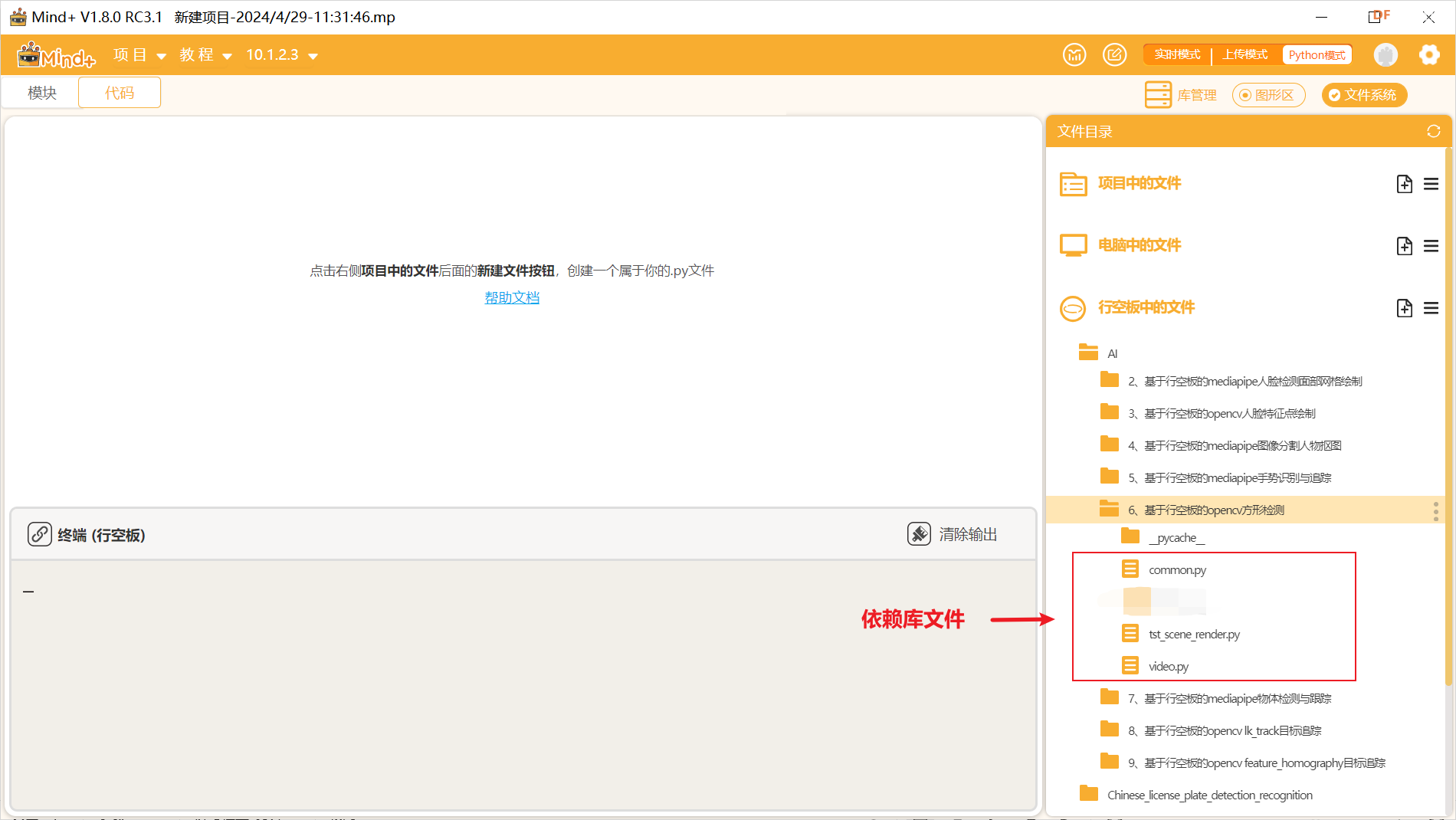The image size is (1456, 820).
Task: Switch to 实时模式
Action: (1177, 55)
